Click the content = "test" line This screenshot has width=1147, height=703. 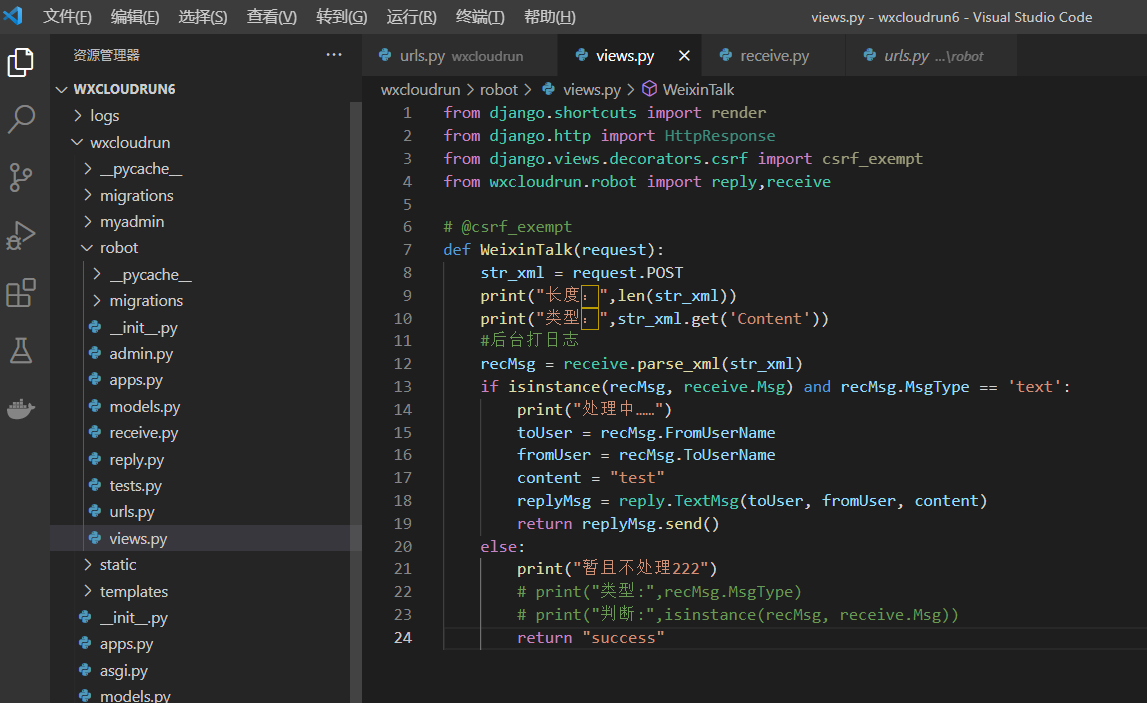(590, 478)
